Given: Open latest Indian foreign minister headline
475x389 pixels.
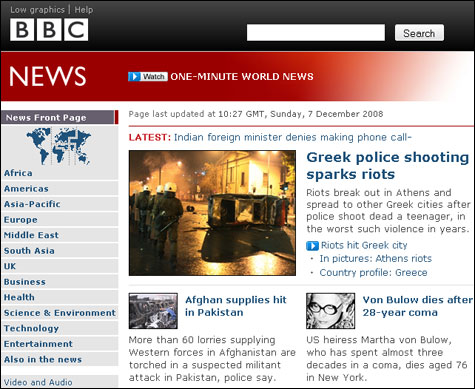Looking at the screenshot, I should click(293, 137).
